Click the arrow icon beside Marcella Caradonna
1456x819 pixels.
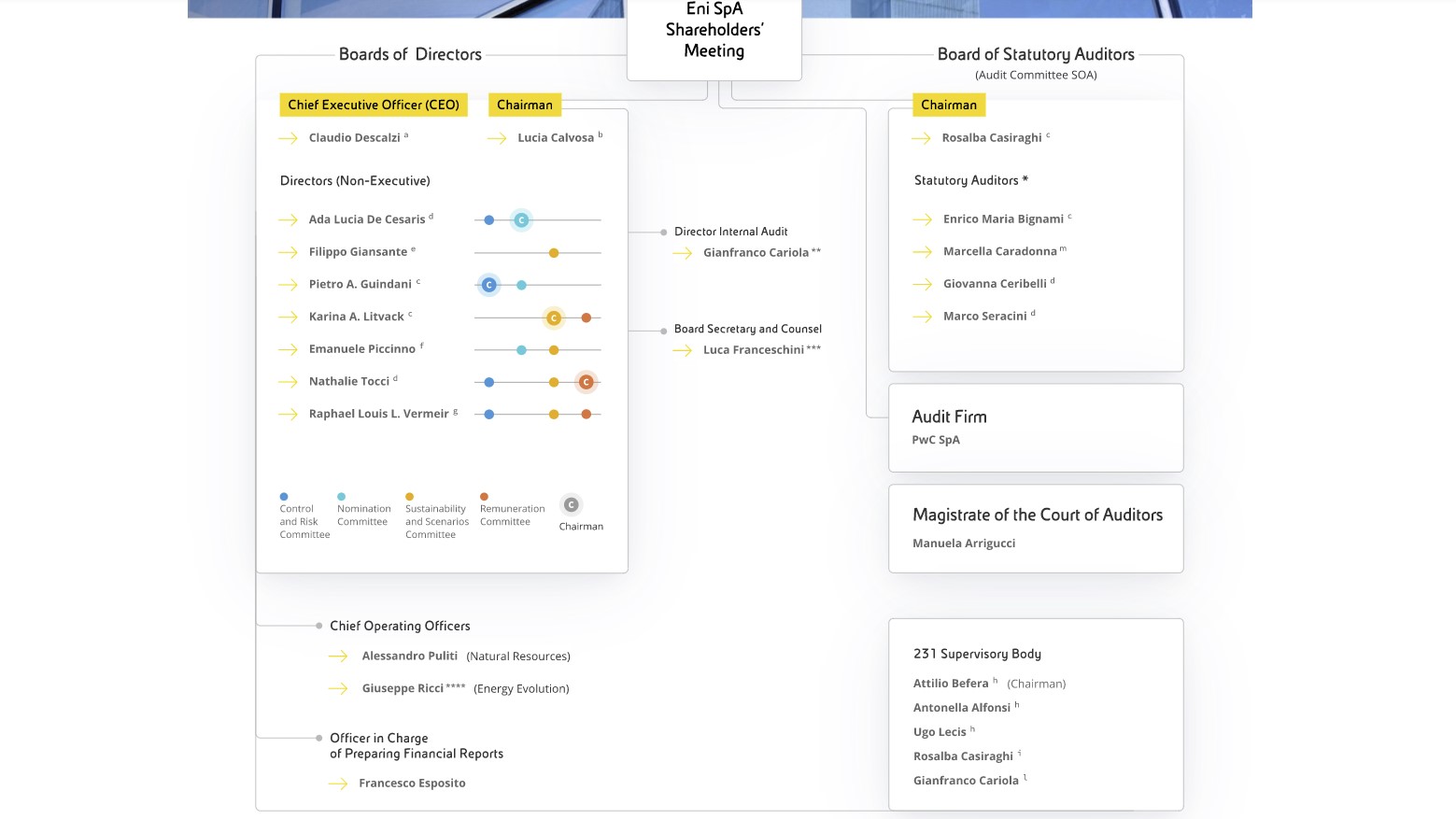[x=923, y=252]
